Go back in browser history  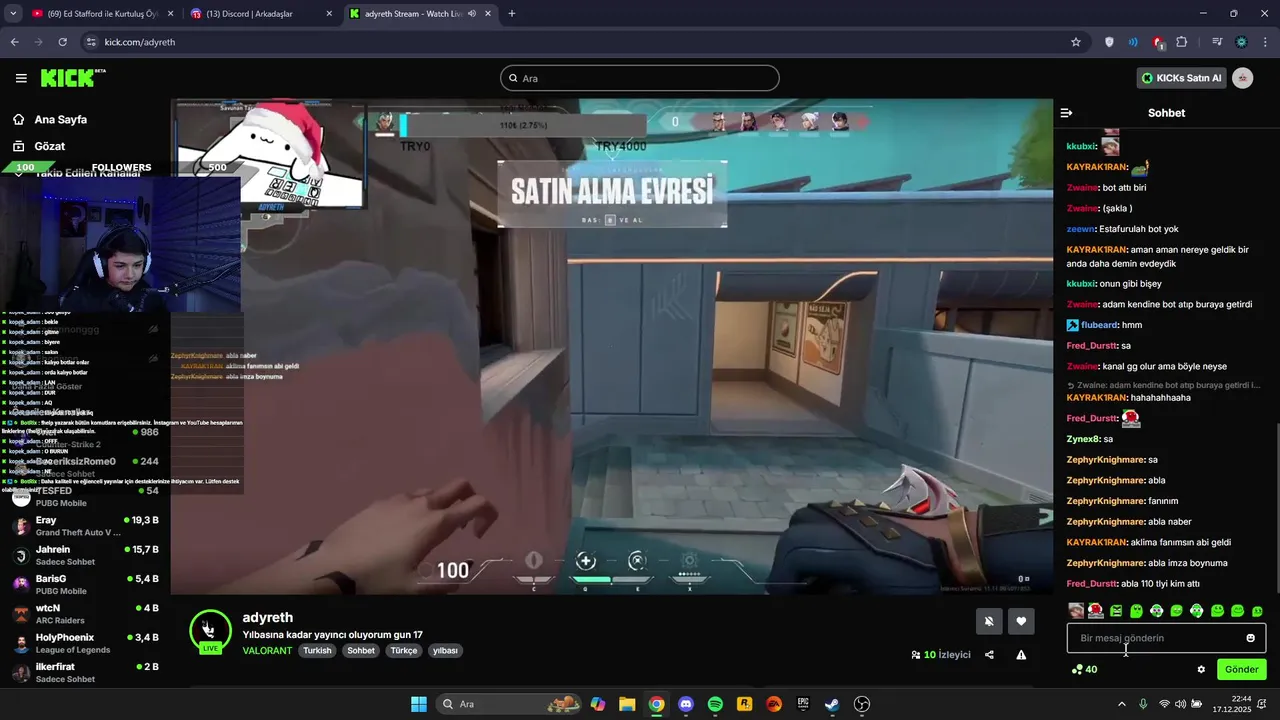click(14, 42)
